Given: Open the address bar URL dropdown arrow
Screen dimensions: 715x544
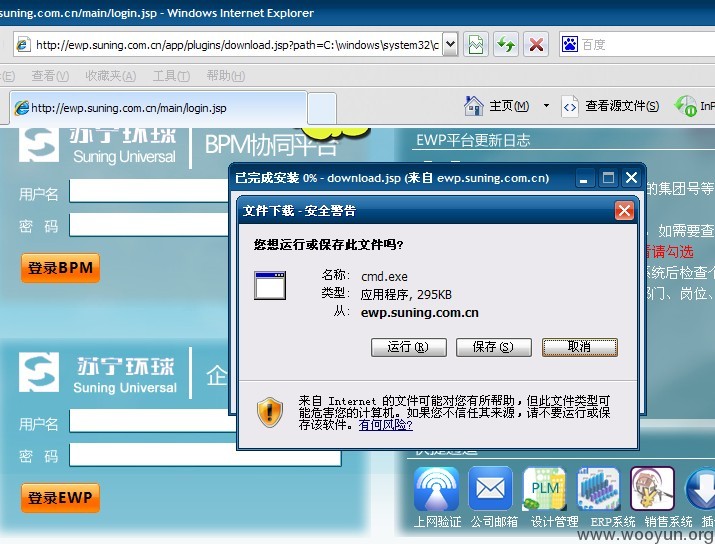Looking at the screenshot, I should point(450,44).
